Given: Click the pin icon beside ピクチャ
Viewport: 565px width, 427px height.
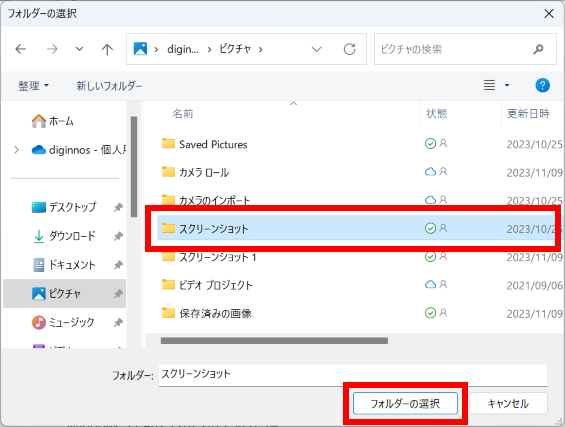Looking at the screenshot, I should click(x=118, y=294).
